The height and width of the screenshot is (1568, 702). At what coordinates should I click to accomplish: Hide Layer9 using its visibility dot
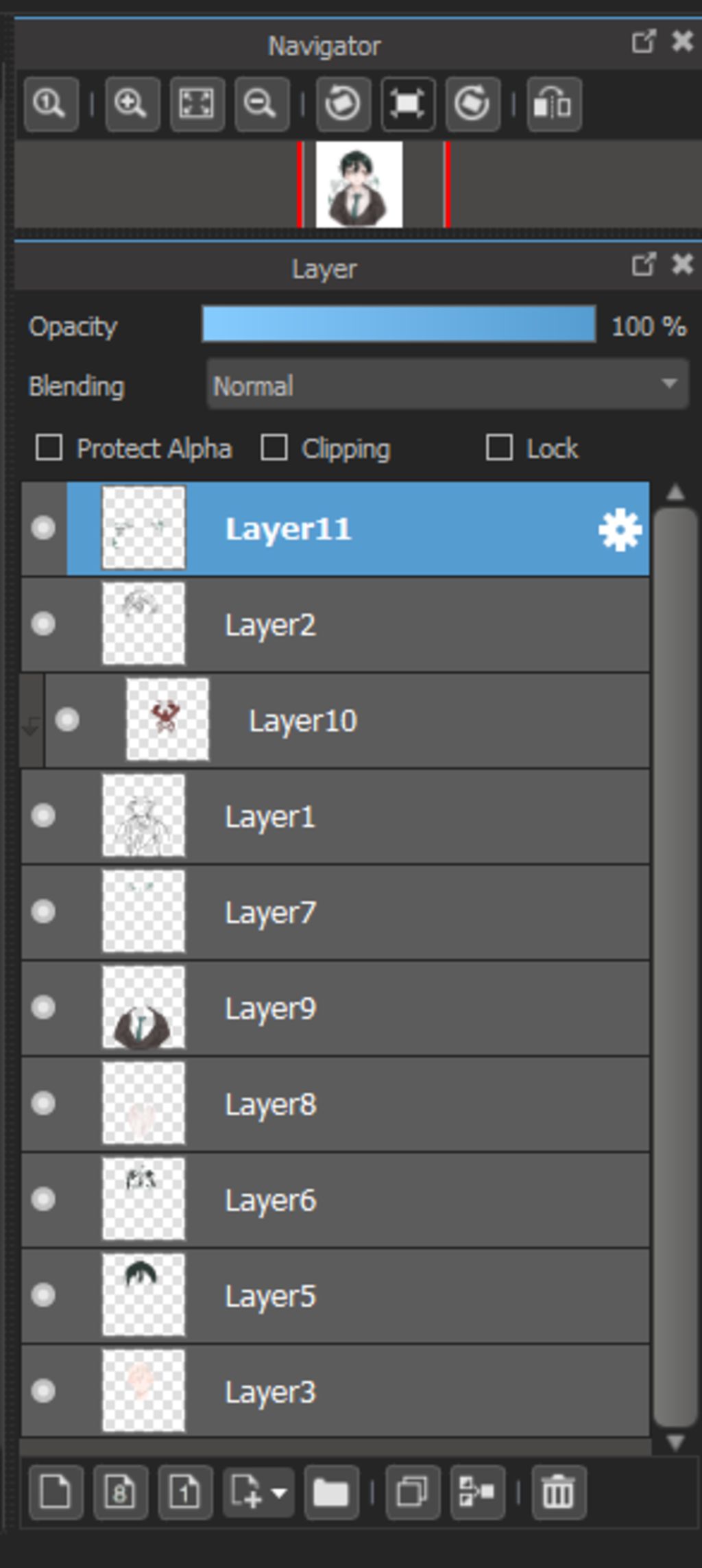44,1008
